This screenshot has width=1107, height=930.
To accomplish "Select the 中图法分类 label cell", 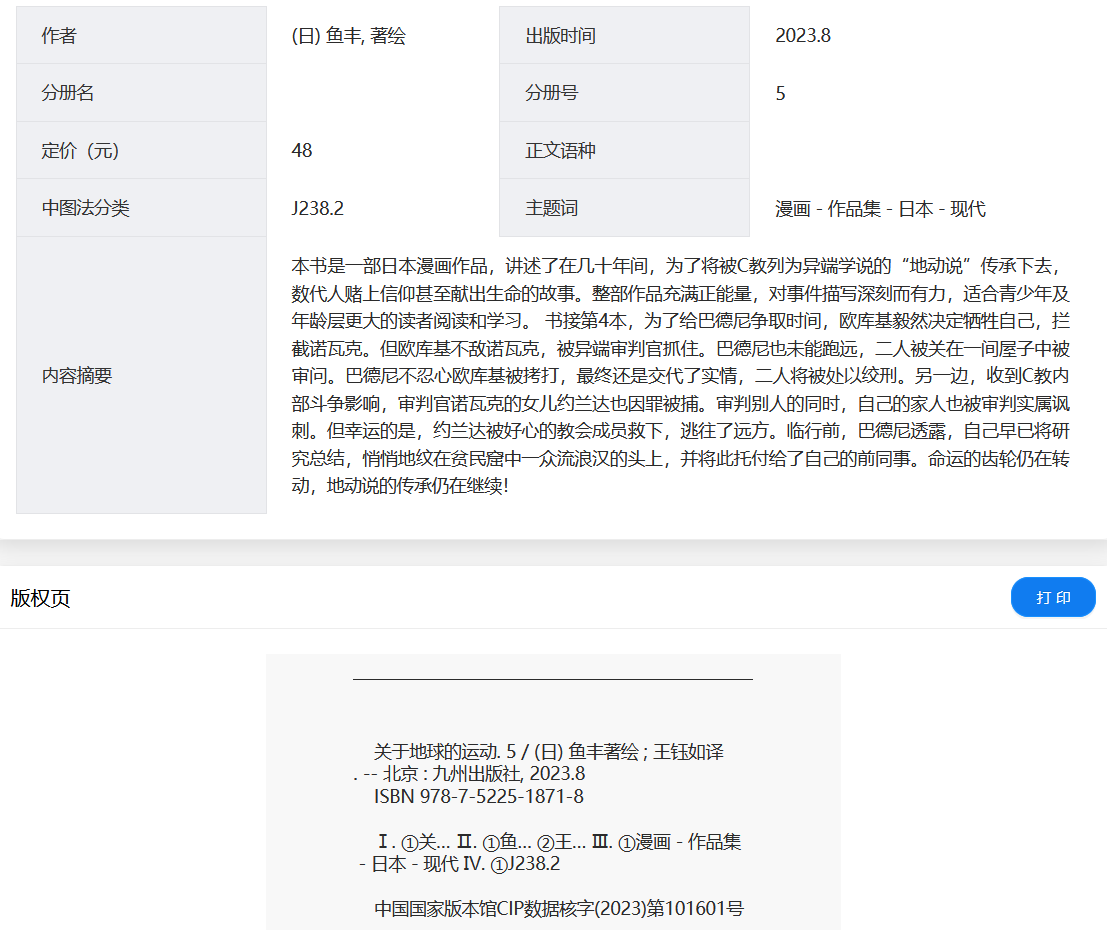I will pyautogui.click(x=141, y=208).
